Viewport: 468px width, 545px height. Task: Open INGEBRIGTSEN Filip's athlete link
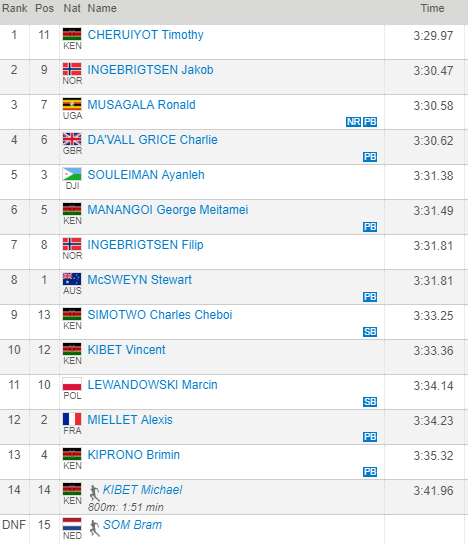coord(145,245)
